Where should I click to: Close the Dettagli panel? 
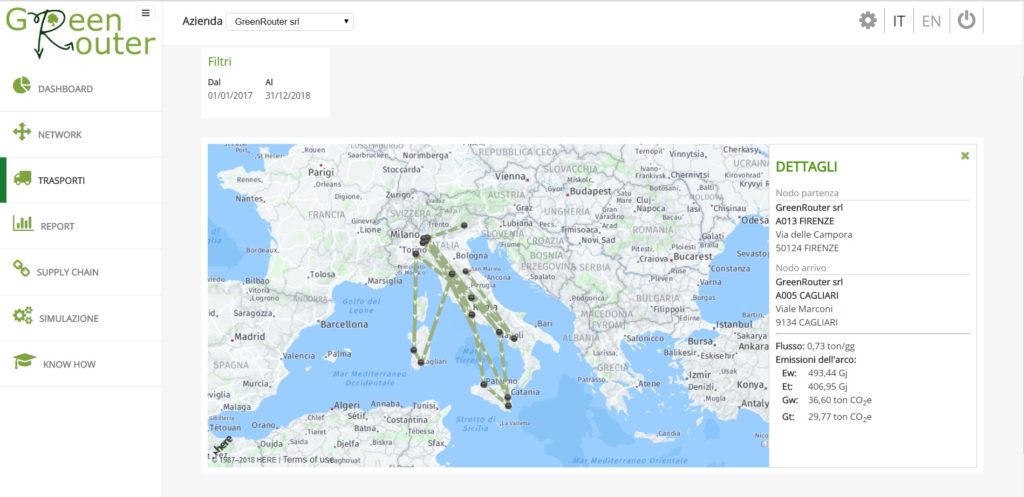tap(965, 155)
